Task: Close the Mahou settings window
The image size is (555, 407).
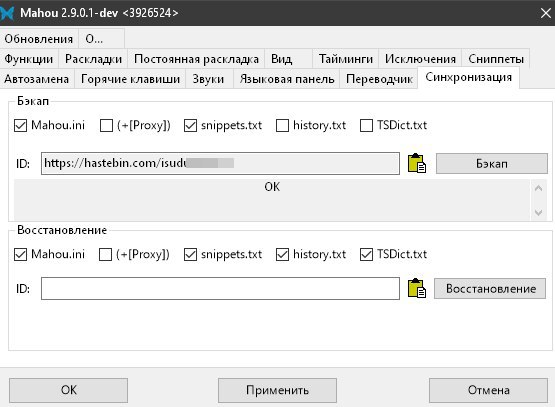Action: 546,13
